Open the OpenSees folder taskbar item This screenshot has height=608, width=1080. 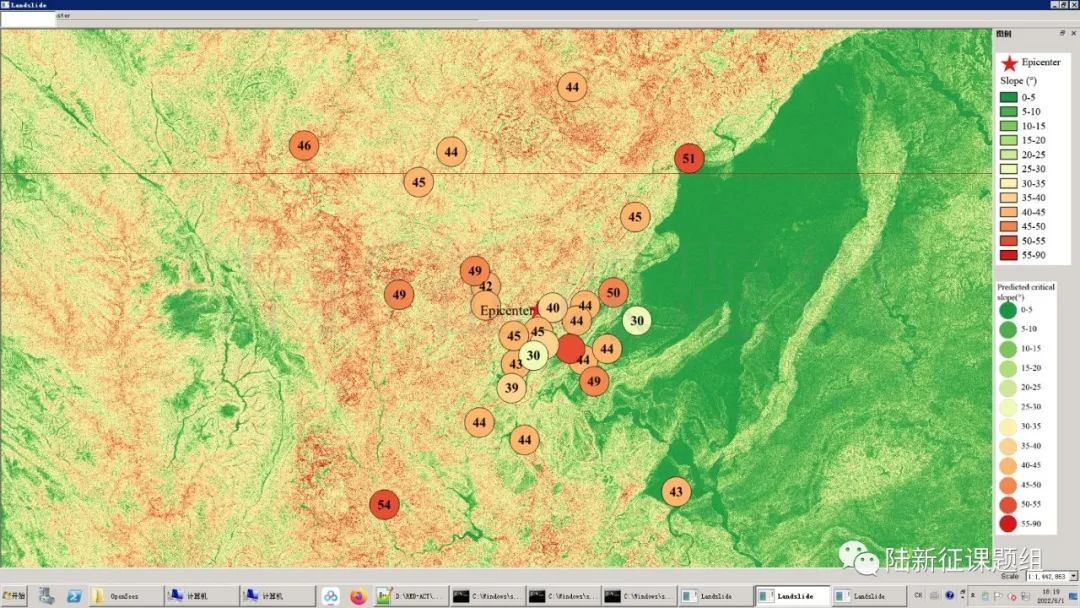[x=123, y=596]
